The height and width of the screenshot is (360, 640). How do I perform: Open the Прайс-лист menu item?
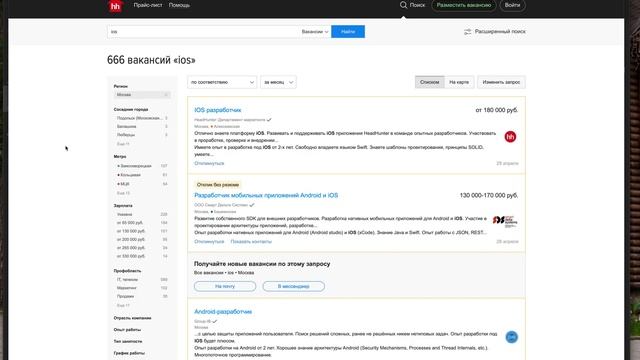click(148, 5)
